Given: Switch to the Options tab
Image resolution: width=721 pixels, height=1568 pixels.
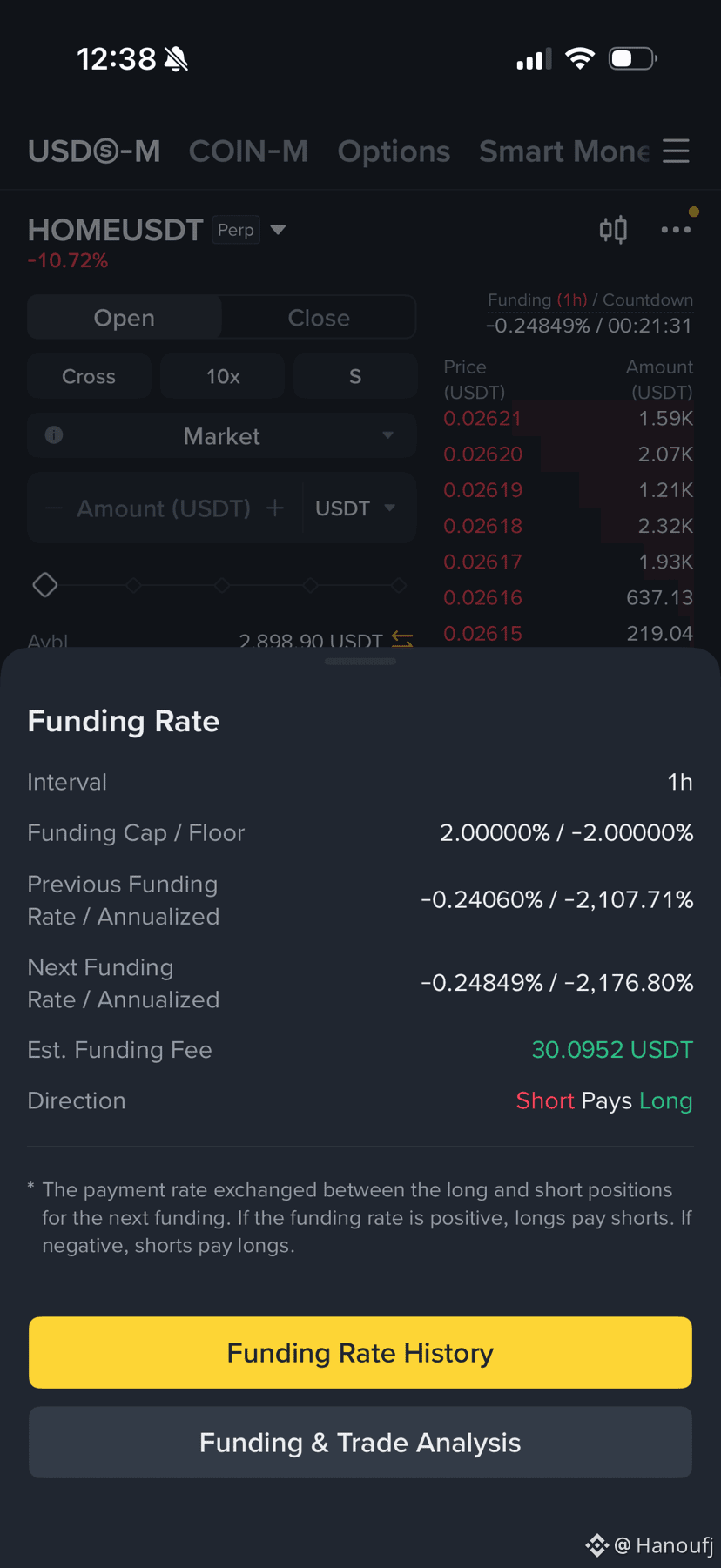Looking at the screenshot, I should coord(394,151).
